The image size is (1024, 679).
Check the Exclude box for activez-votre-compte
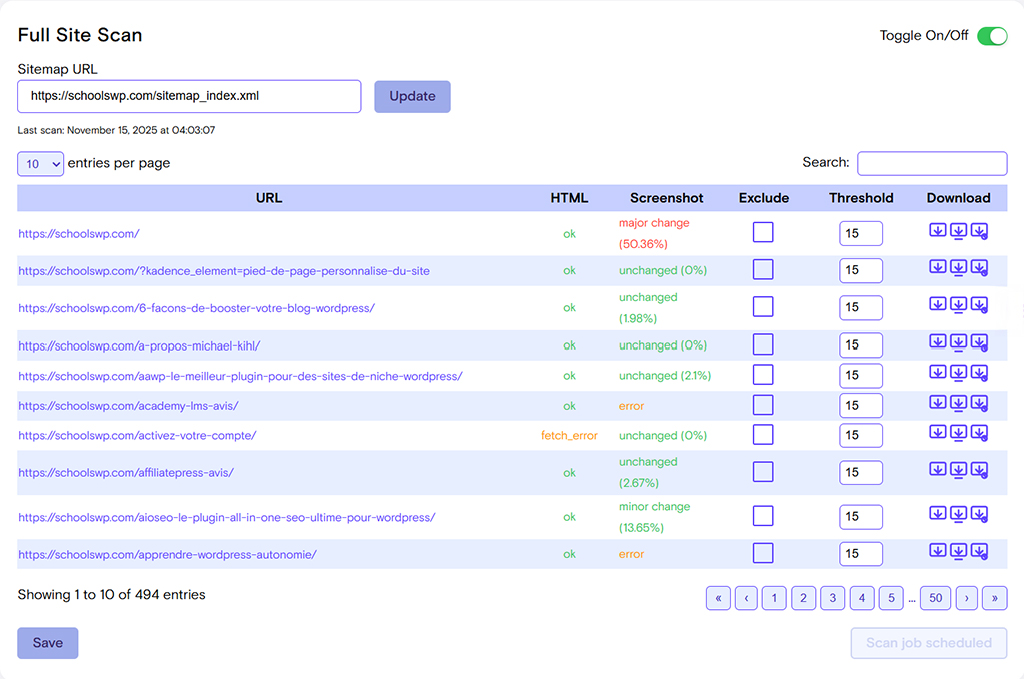pyautogui.click(x=763, y=435)
